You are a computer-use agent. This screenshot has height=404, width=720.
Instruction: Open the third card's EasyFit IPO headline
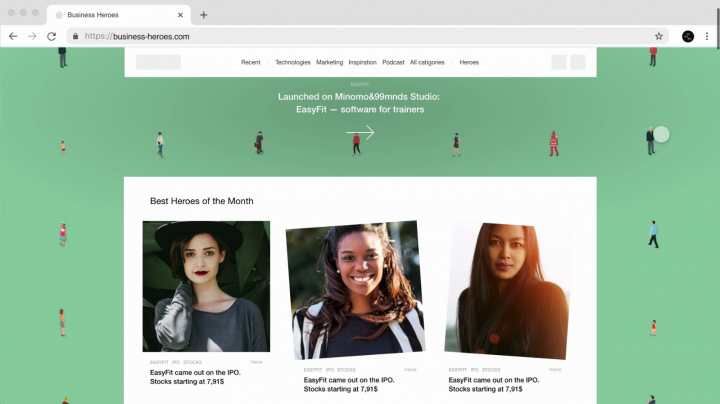pyautogui.click(x=494, y=384)
